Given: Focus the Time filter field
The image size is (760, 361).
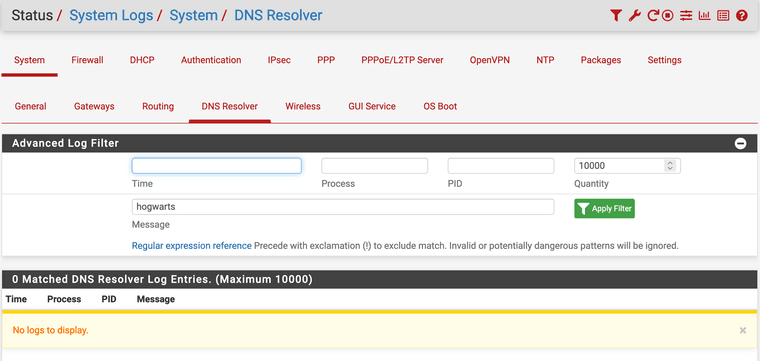Looking at the screenshot, I should (x=217, y=166).
